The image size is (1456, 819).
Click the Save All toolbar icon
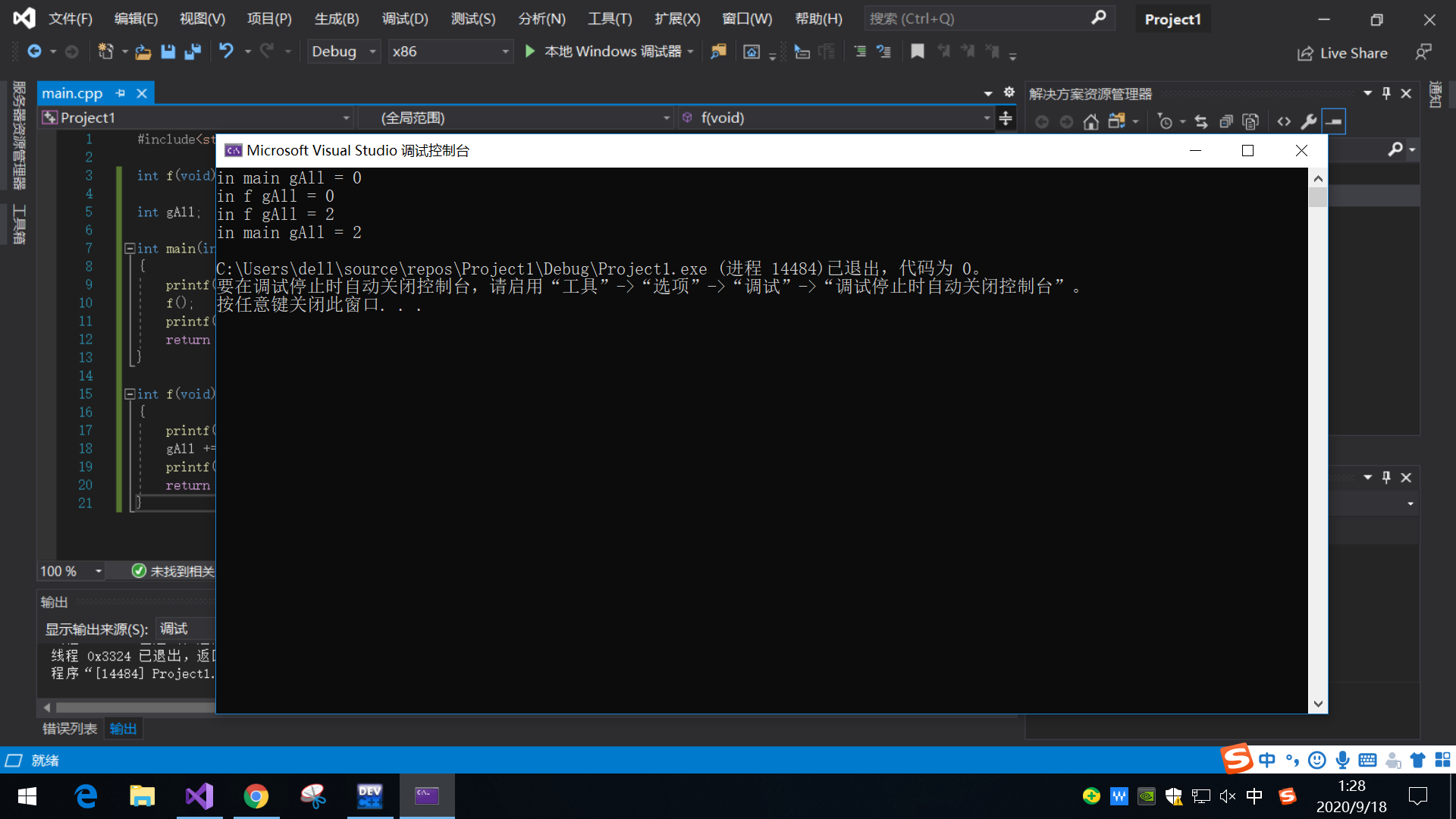tap(193, 52)
